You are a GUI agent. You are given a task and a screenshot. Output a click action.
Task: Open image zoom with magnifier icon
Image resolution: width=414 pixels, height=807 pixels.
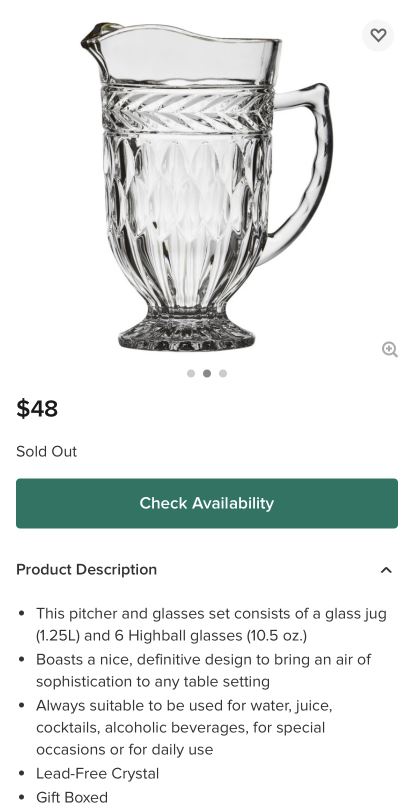click(390, 349)
